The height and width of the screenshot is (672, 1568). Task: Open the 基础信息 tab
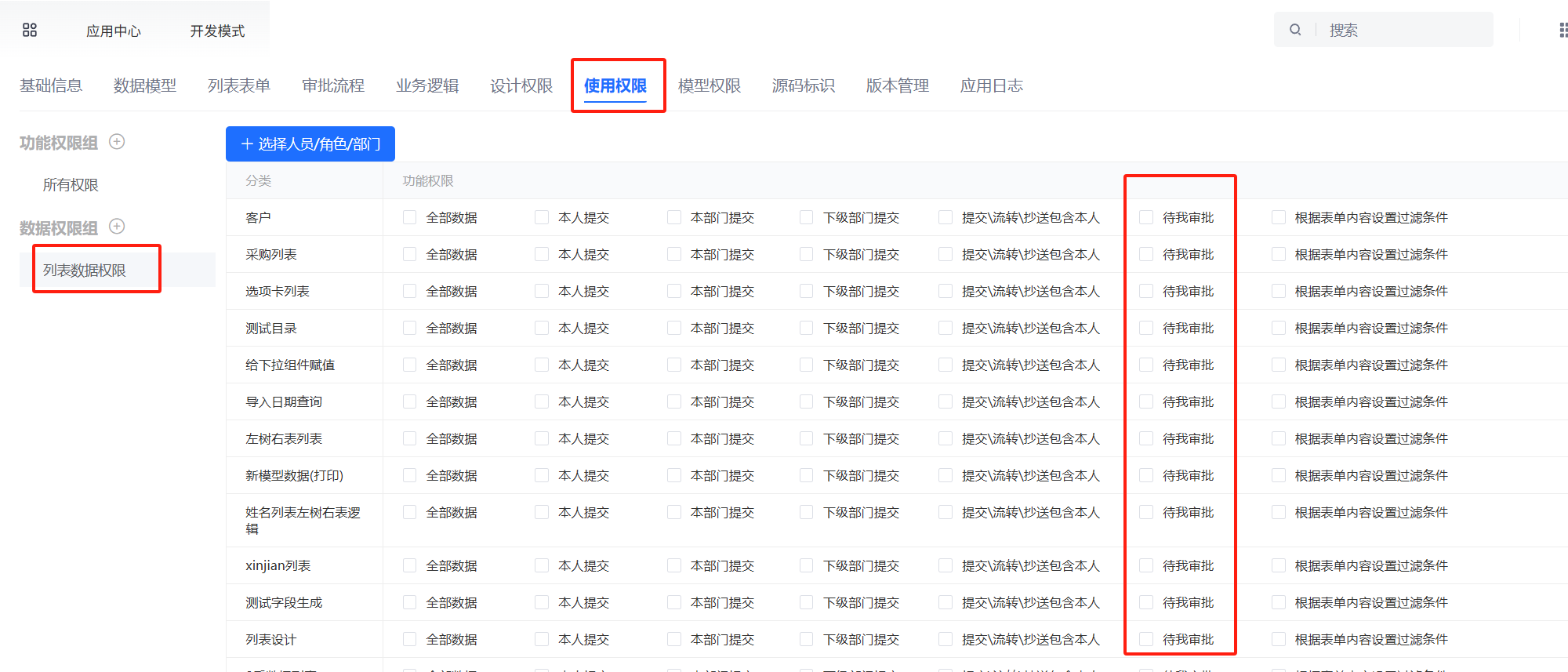tap(51, 85)
